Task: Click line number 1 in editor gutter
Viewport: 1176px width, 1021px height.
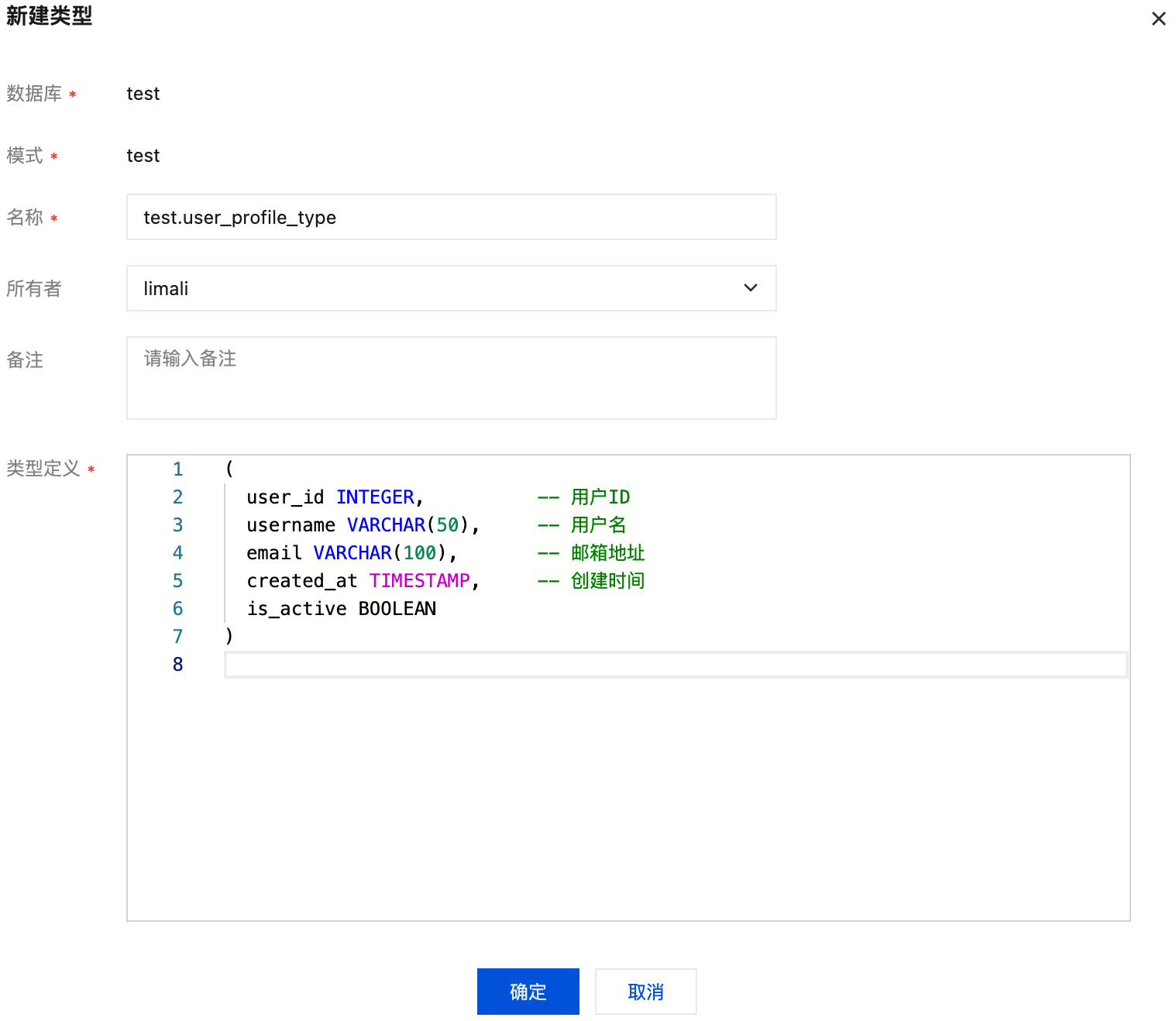Action: click(x=178, y=469)
